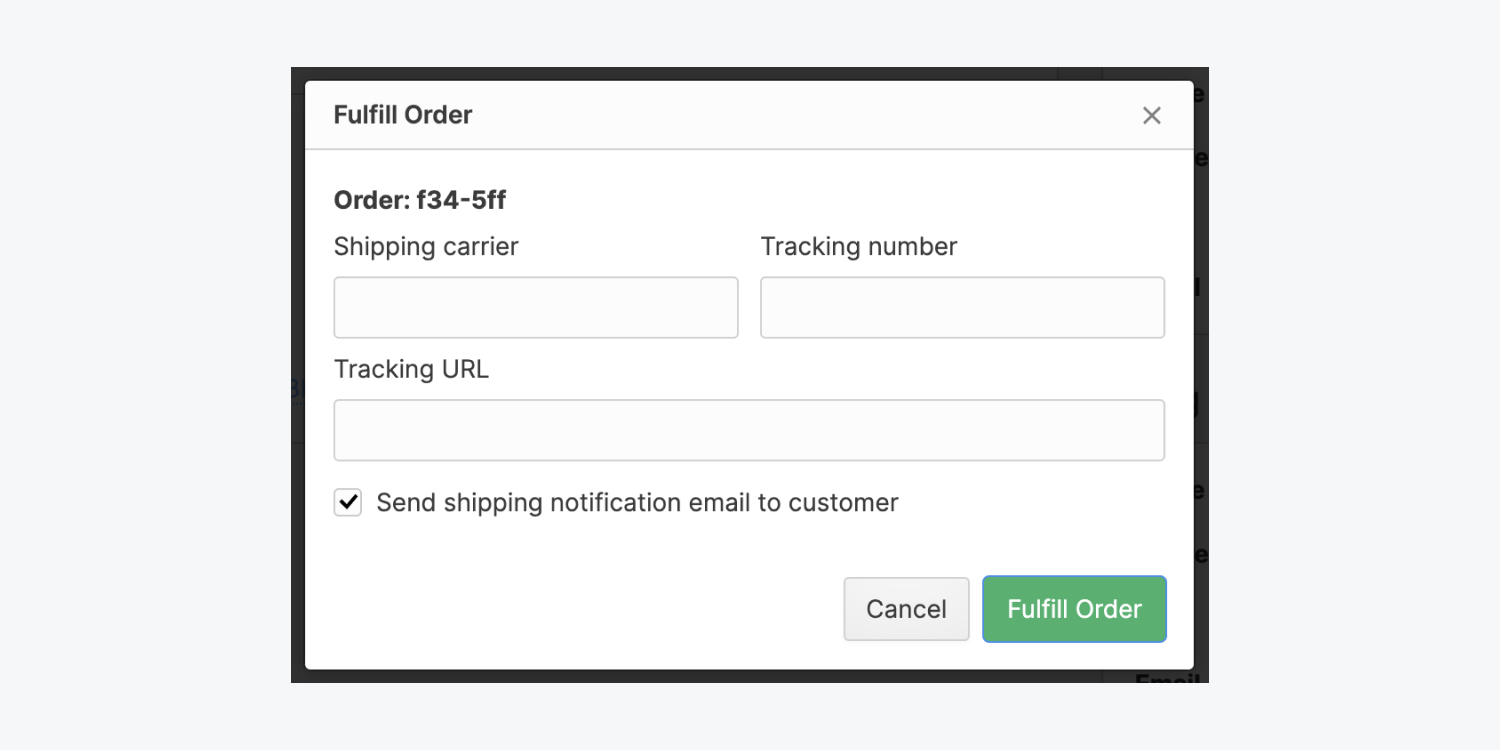Click the partially hidden Email text behind dialog

(1166, 679)
